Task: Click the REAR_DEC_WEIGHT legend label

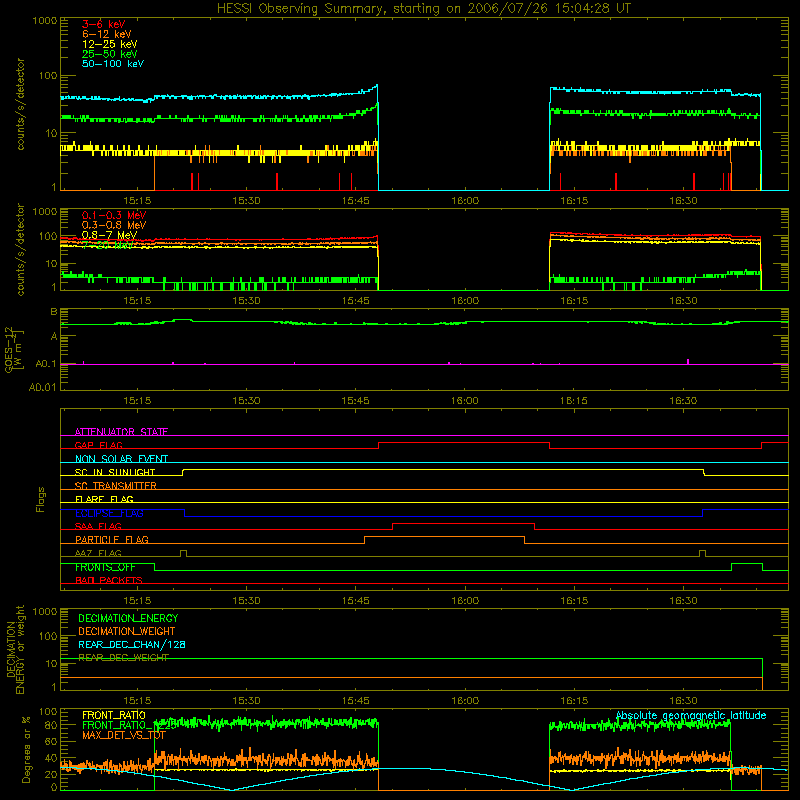Action: (x=123, y=658)
